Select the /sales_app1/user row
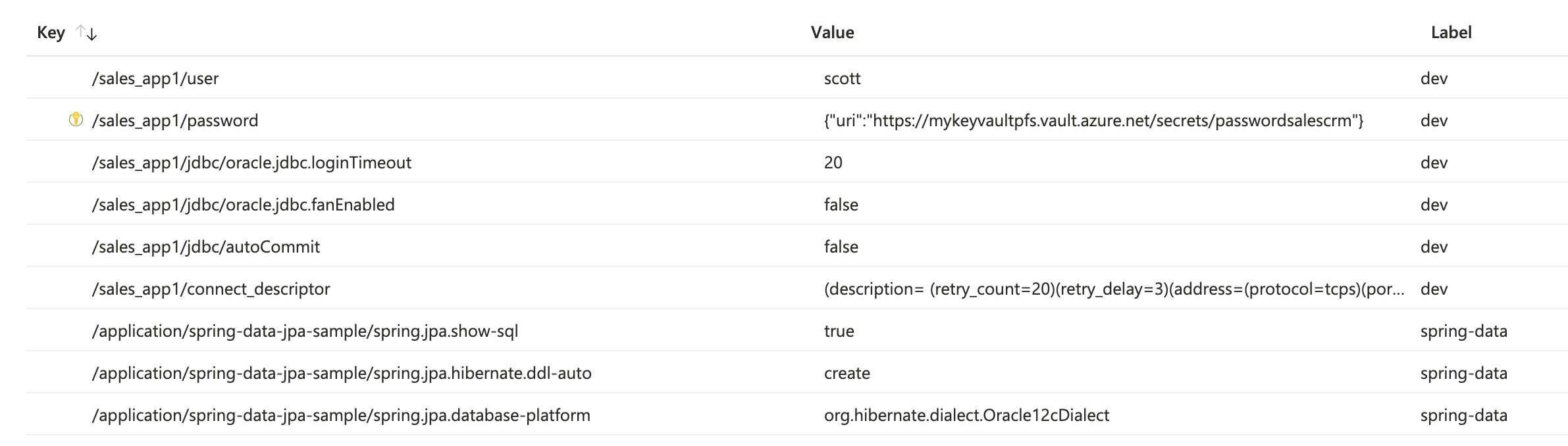 [x=153, y=78]
